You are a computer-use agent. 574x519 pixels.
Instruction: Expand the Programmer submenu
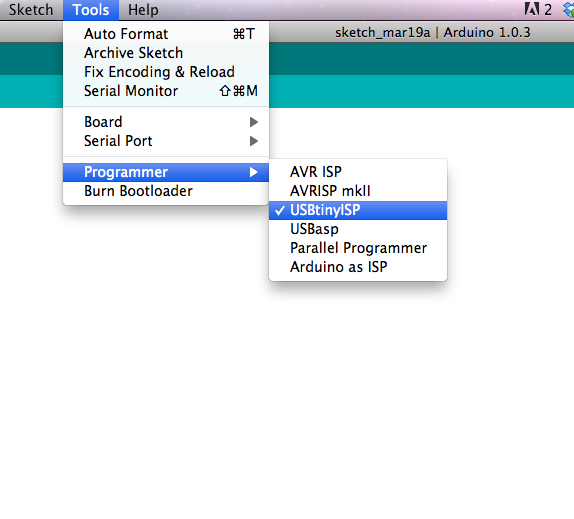point(166,172)
